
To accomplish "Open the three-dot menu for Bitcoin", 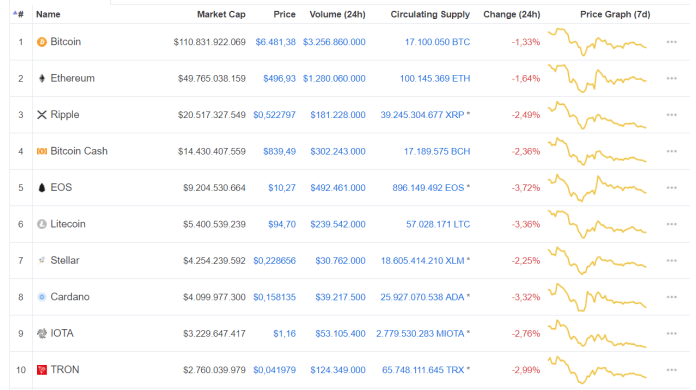I will coord(672,42).
